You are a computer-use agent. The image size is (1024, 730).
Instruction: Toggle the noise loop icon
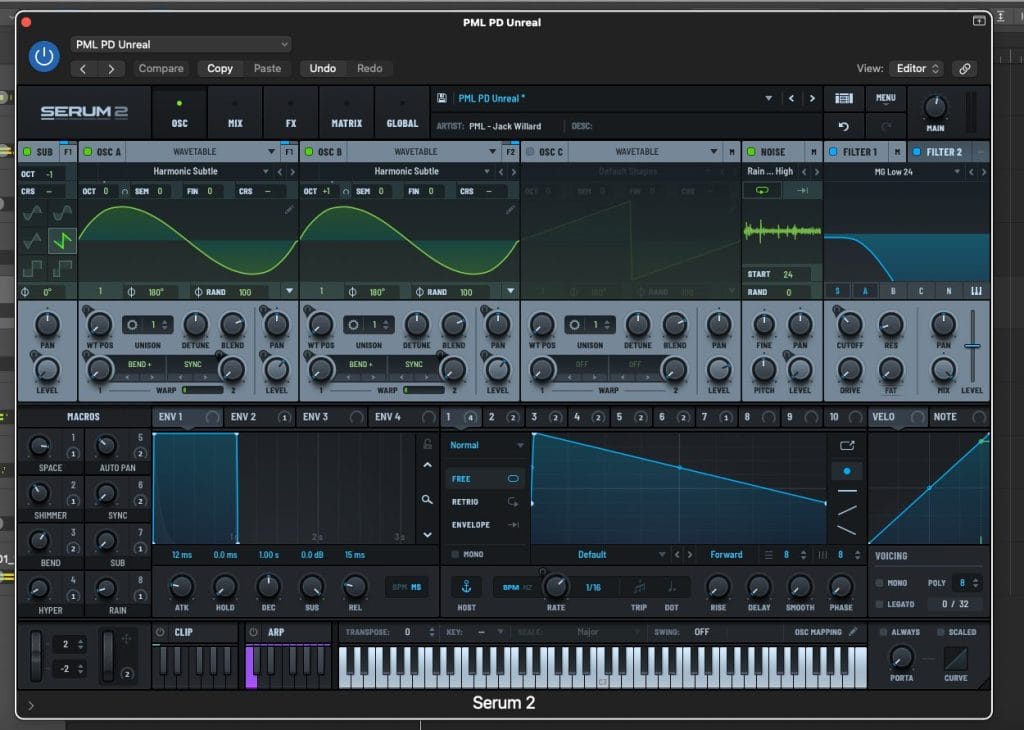[x=762, y=190]
